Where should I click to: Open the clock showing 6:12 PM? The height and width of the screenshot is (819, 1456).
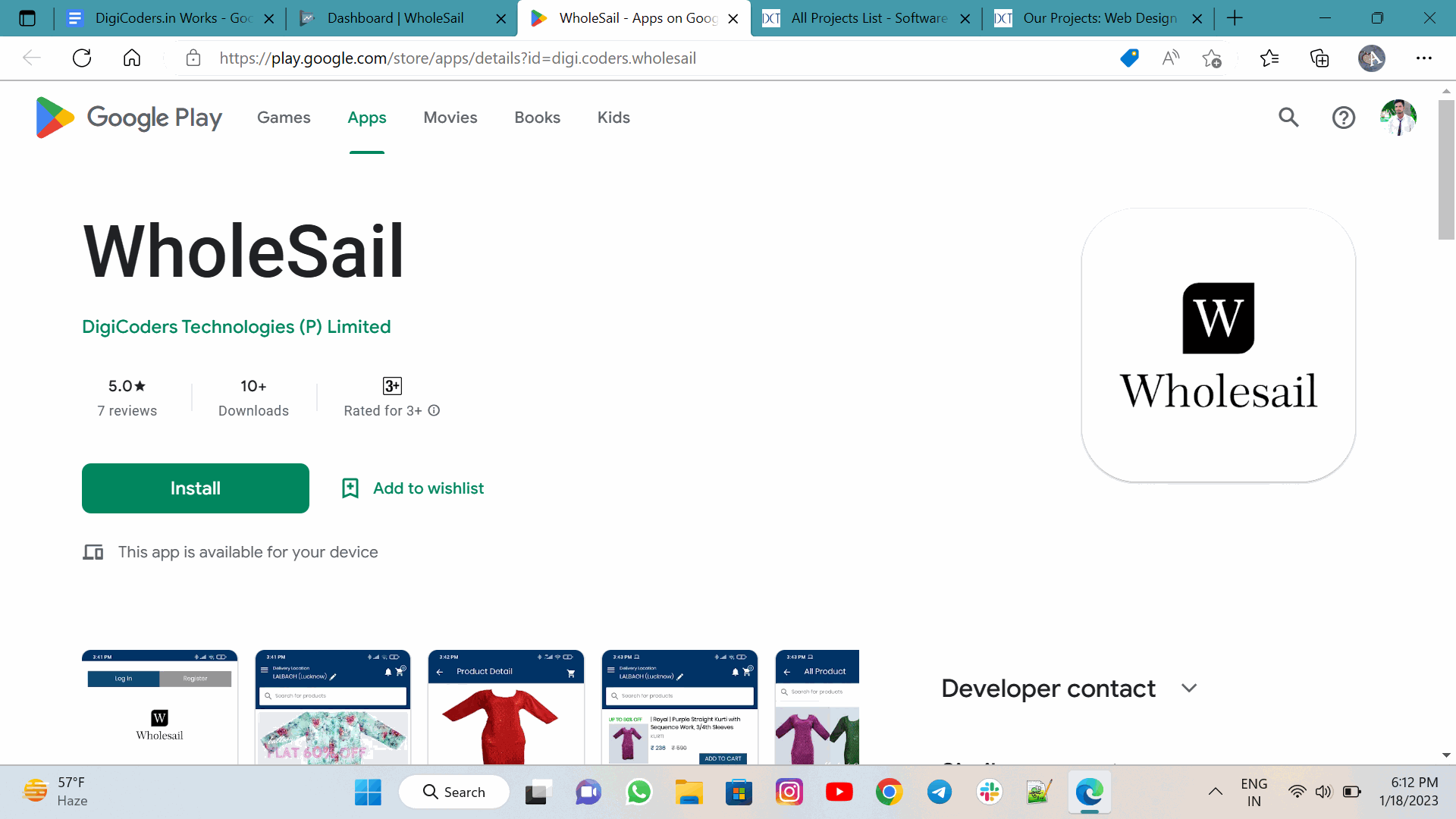point(1408,792)
